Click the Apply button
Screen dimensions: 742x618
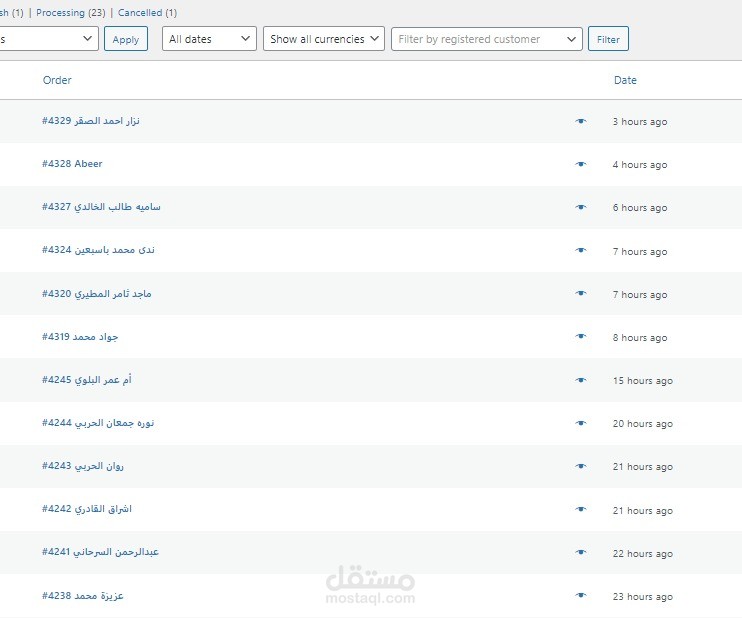coord(126,39)
